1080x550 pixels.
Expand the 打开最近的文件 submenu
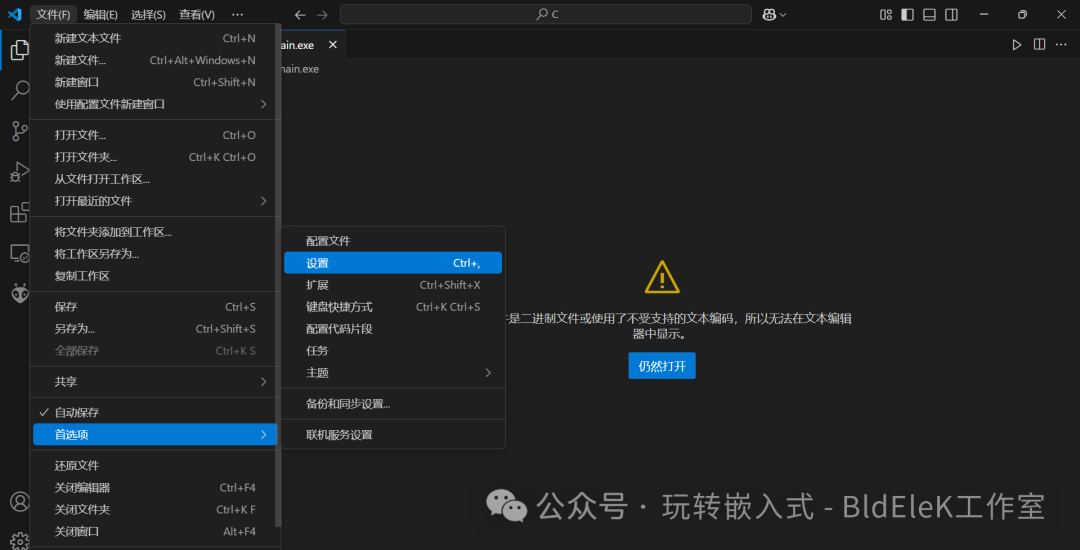coord(155,201)
